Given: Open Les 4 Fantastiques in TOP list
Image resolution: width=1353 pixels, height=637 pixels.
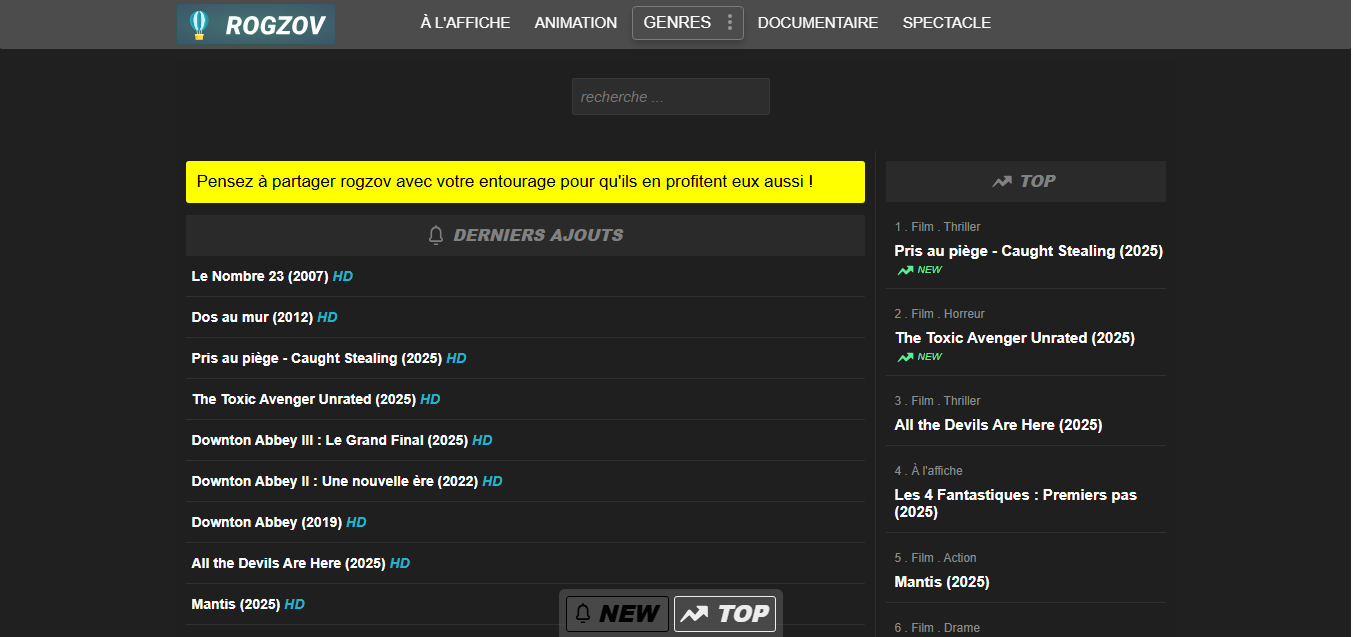Looking at the screenshot, I should (x=1015, y=503).
